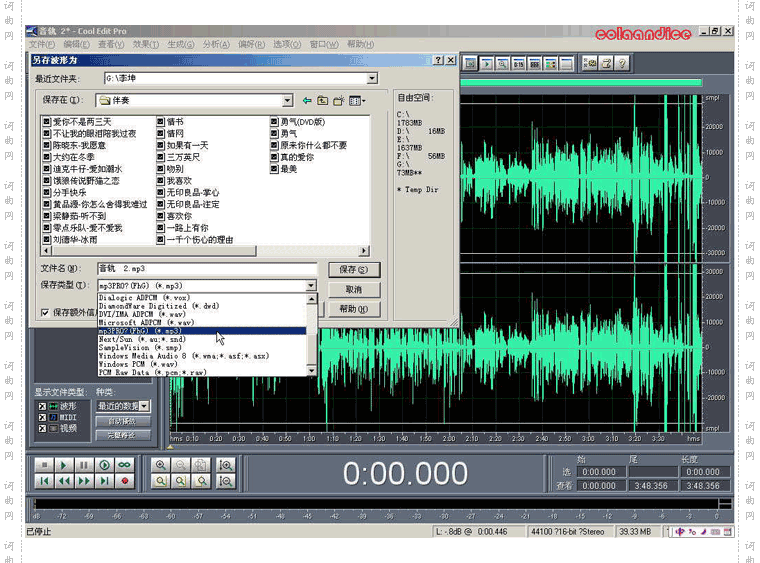Click format list scroll down arrow
The width and height of the screenshot is (760, 563).
pyautogui.click(x=312, y=371)
